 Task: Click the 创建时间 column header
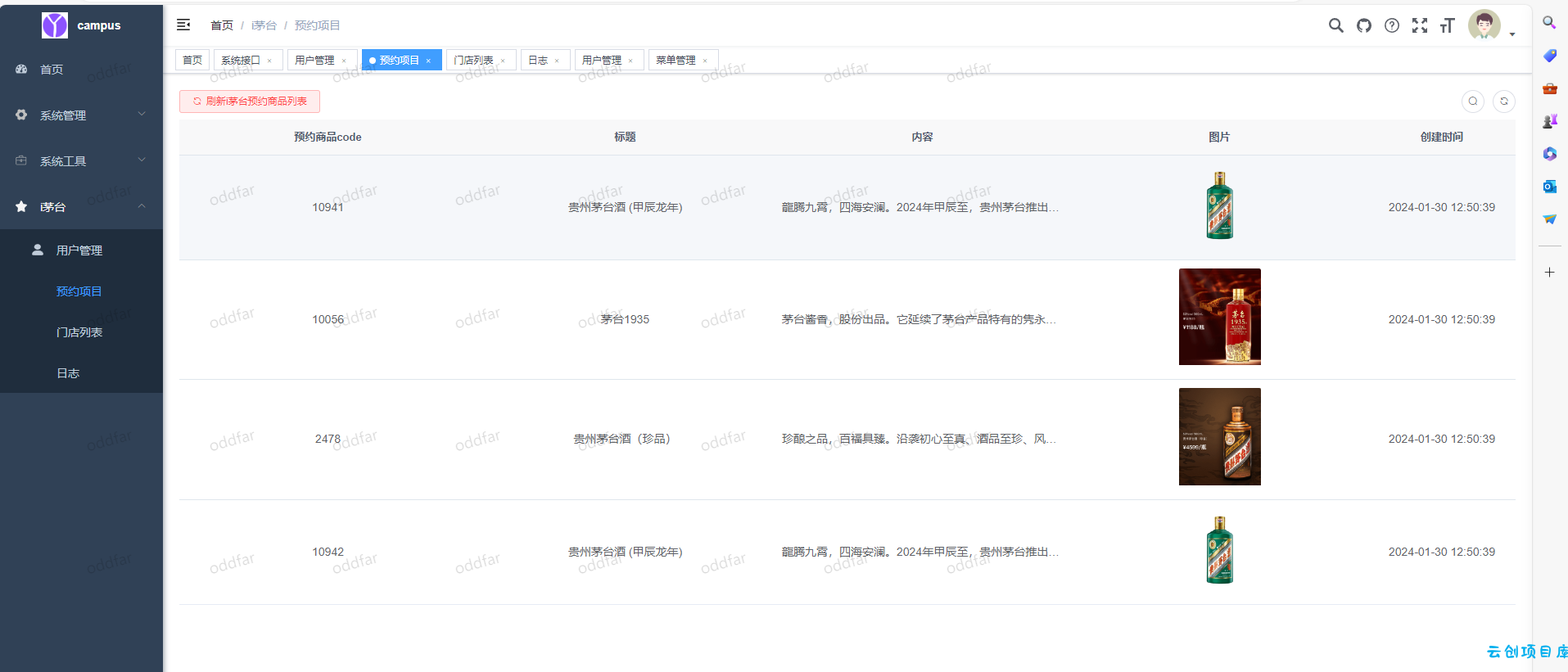point(1441,138)
